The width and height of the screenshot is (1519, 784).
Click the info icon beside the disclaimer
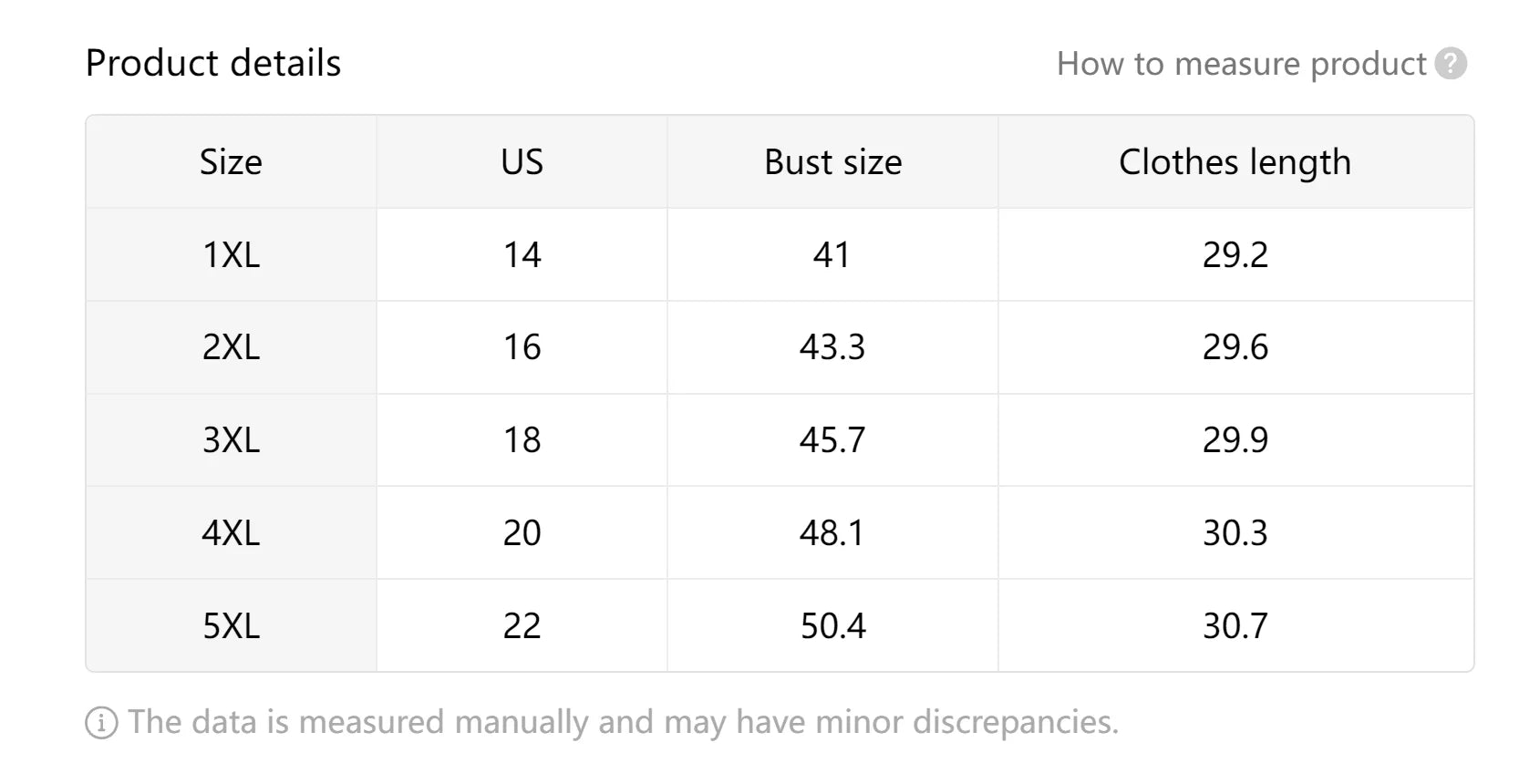click(101, 723)
